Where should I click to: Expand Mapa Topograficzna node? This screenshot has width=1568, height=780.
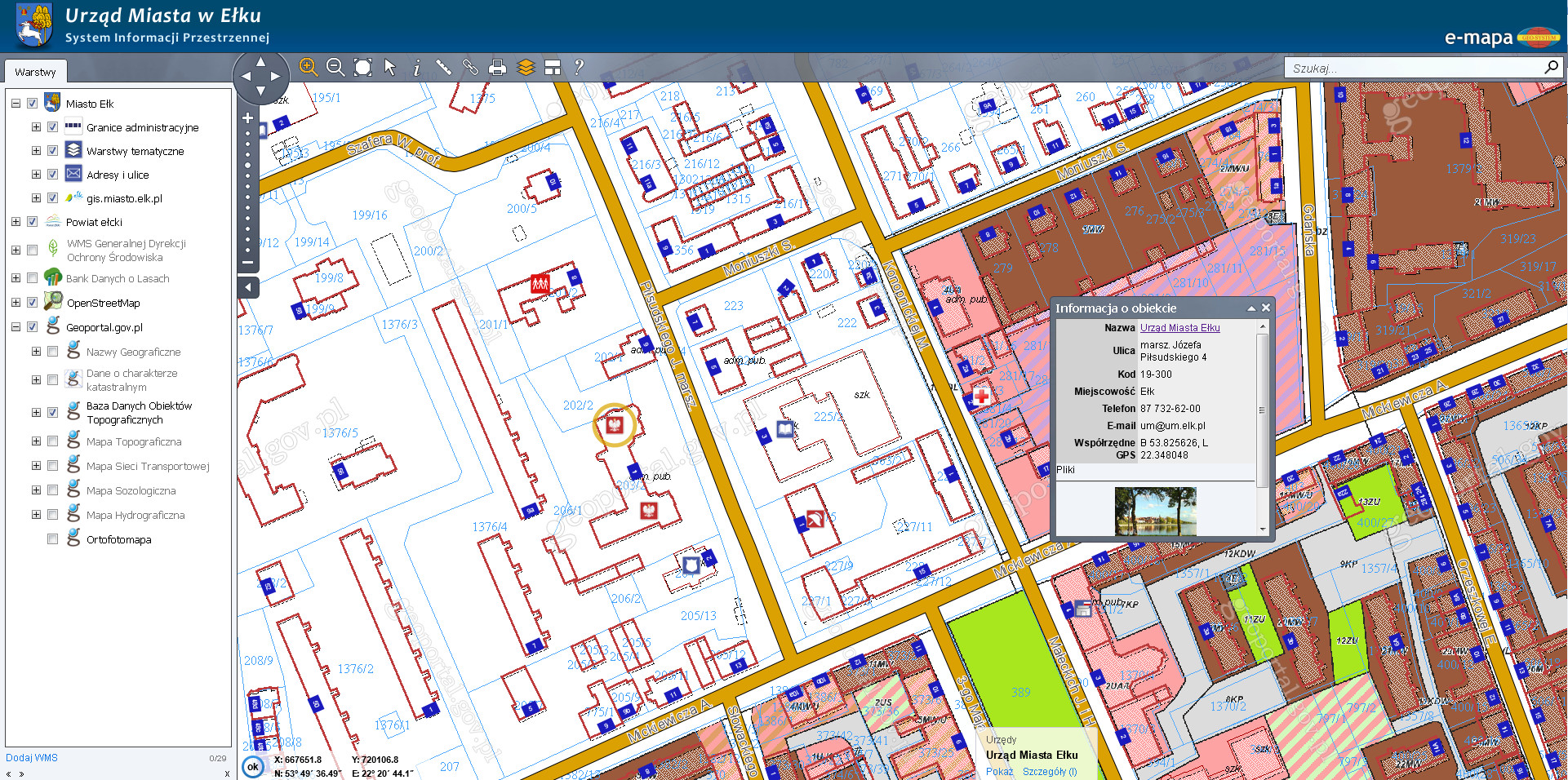(x=36, y=441)
